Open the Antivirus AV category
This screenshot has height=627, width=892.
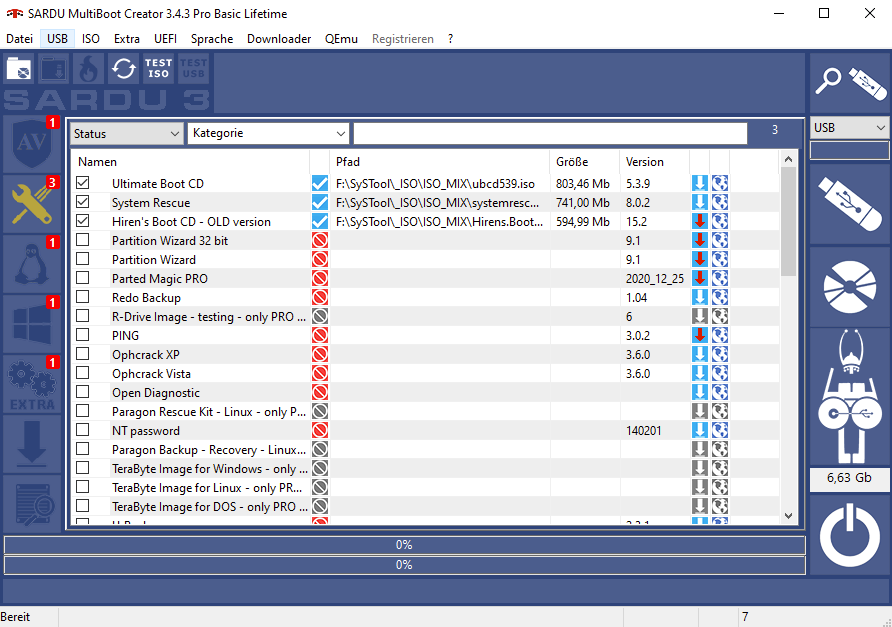click(32, 144)
